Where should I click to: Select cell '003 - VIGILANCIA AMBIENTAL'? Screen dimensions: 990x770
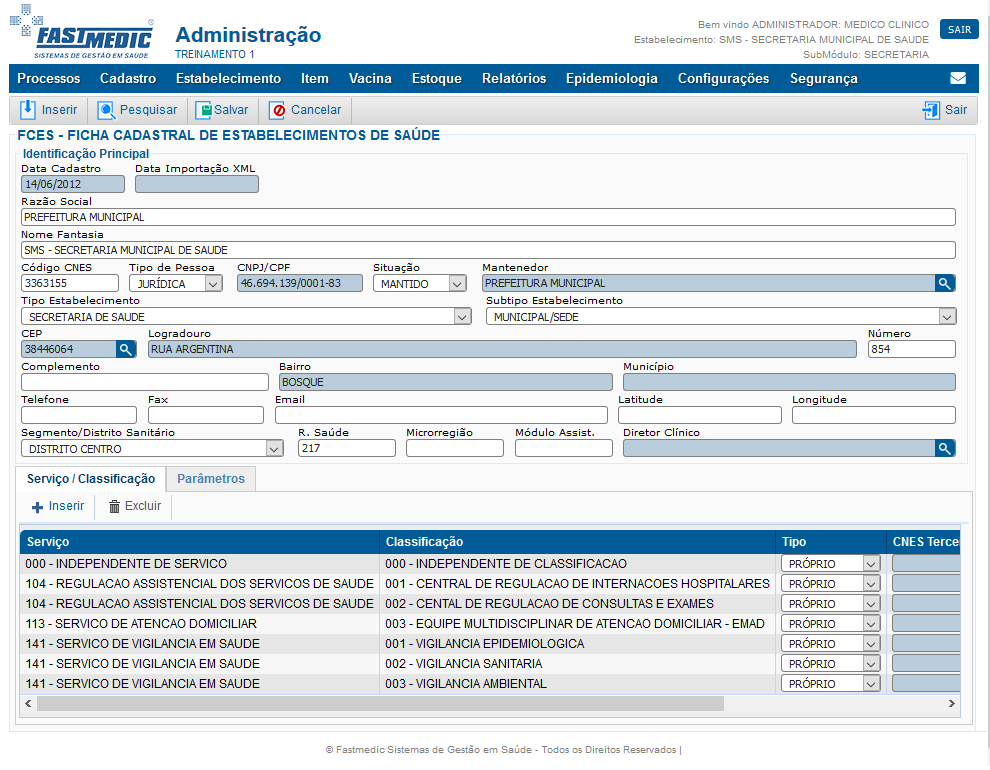click(x=577, y=684)
